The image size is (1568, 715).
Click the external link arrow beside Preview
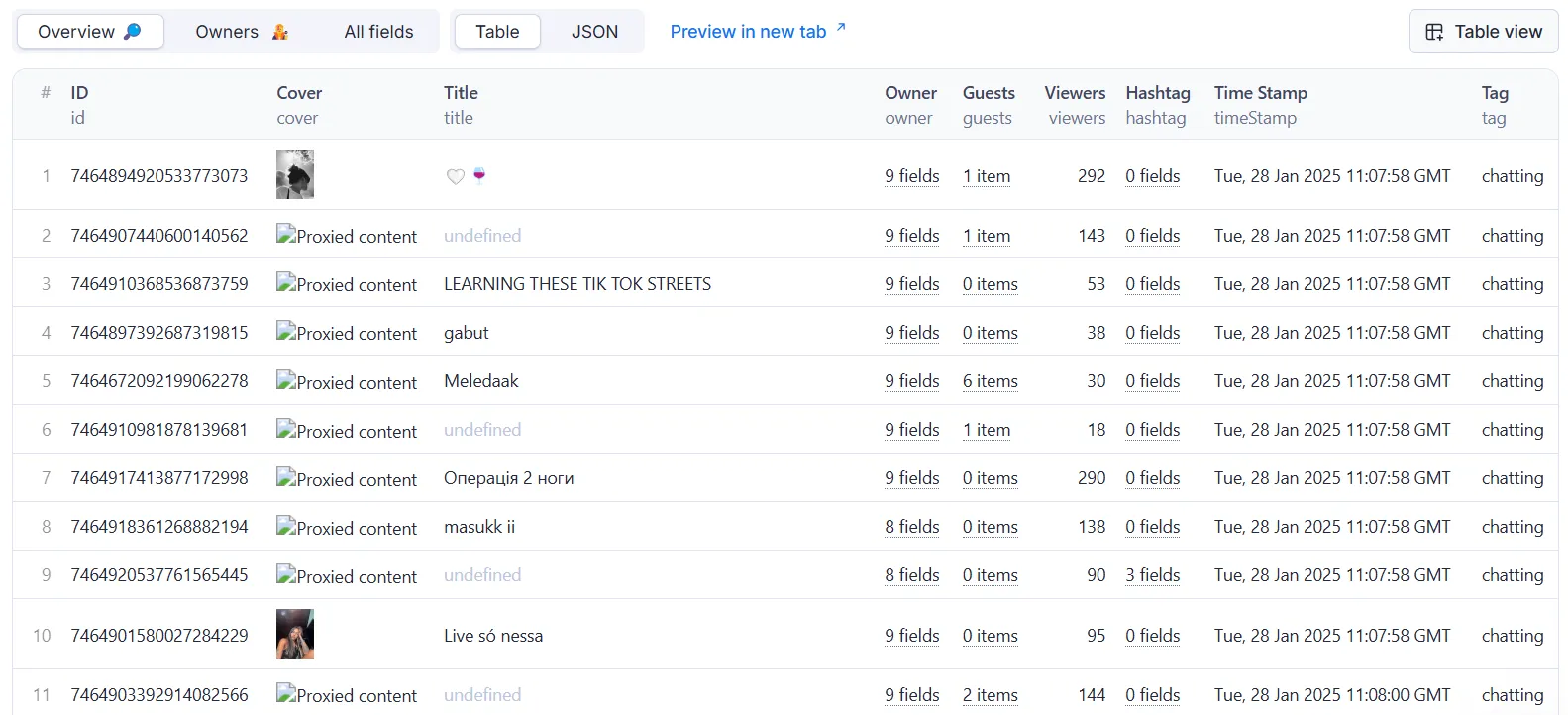click(841, 27)
